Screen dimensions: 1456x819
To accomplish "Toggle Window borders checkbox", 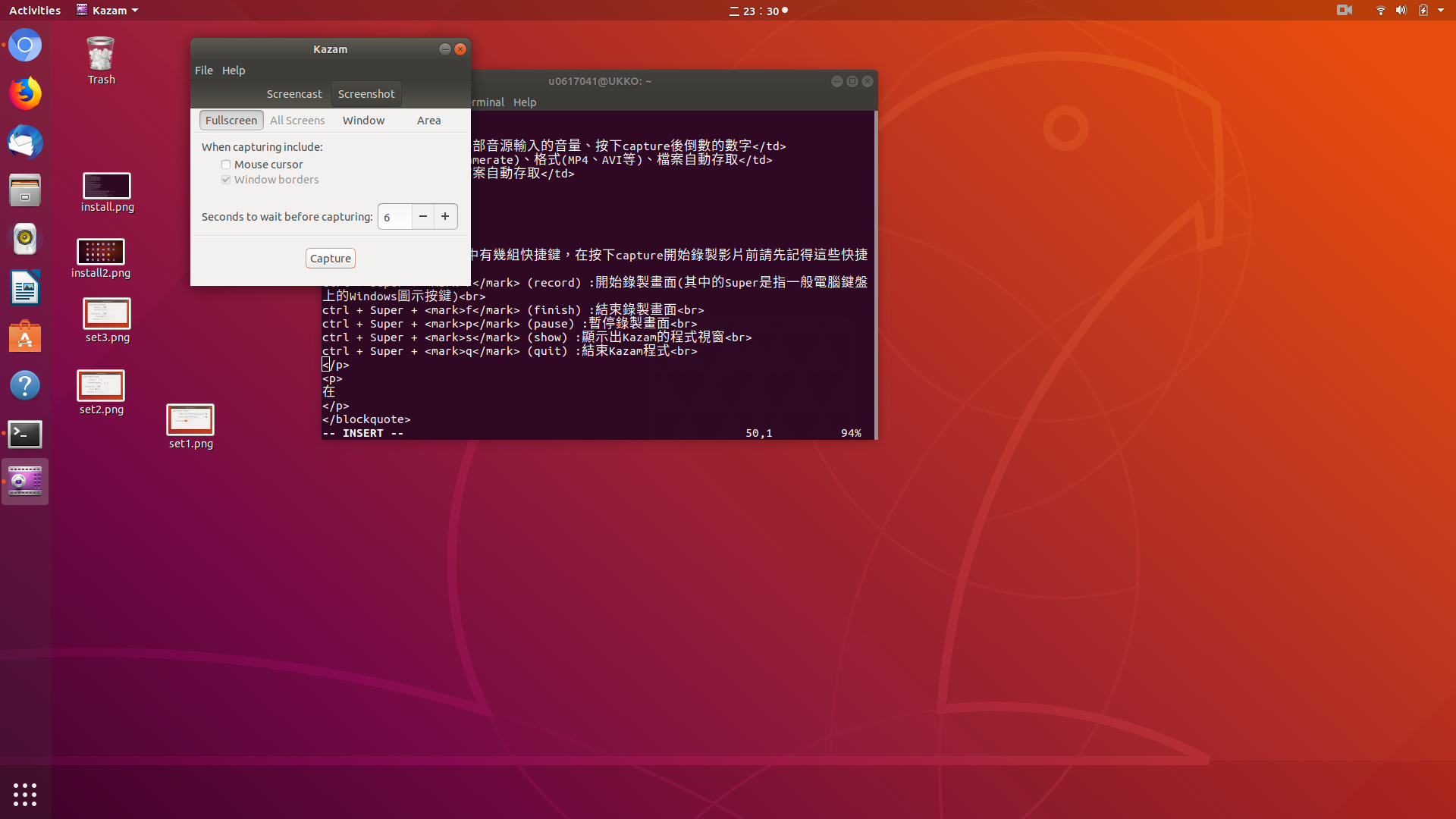I will pyautogui.click(x=226, y=180).
